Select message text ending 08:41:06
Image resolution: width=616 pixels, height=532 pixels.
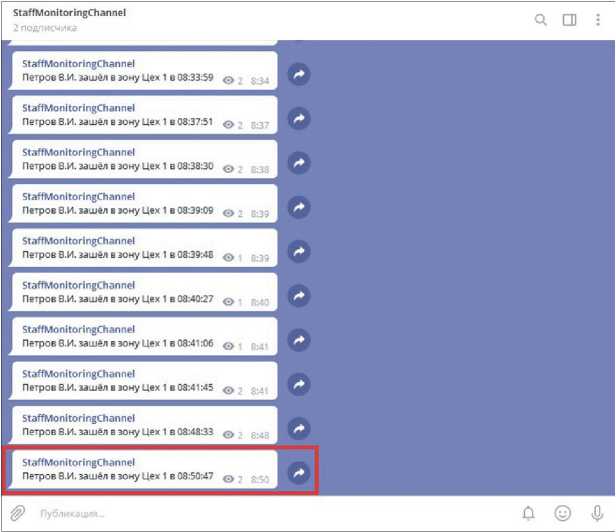[118, 343]
